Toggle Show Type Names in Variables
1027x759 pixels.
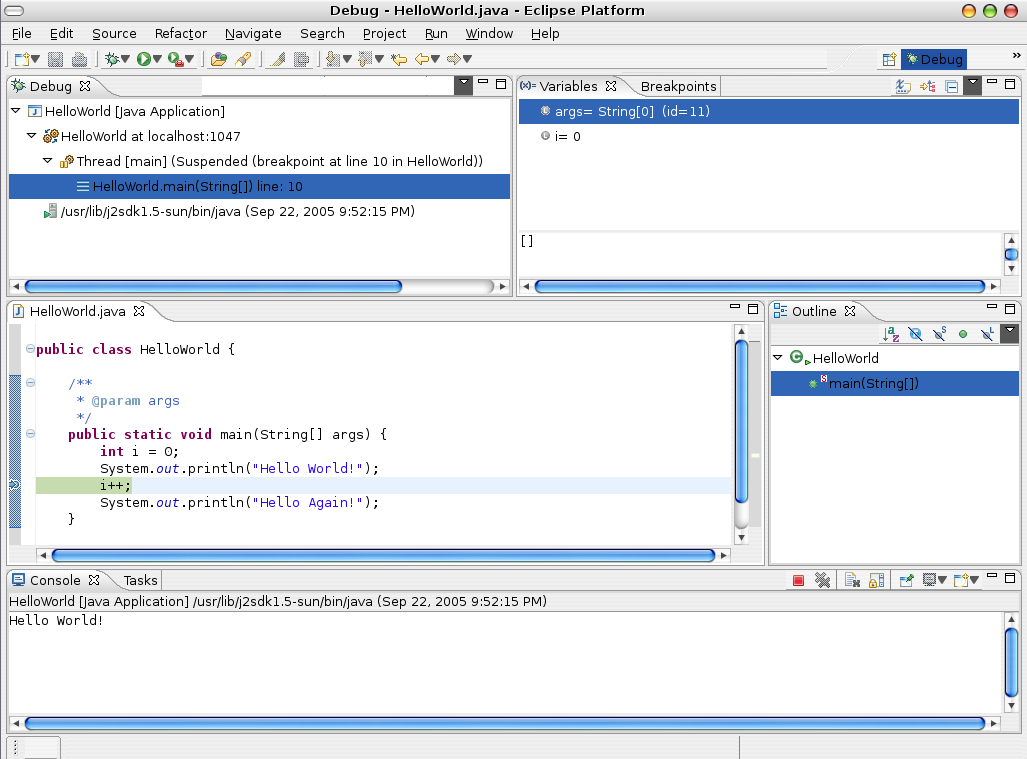(x=903, y=86)
